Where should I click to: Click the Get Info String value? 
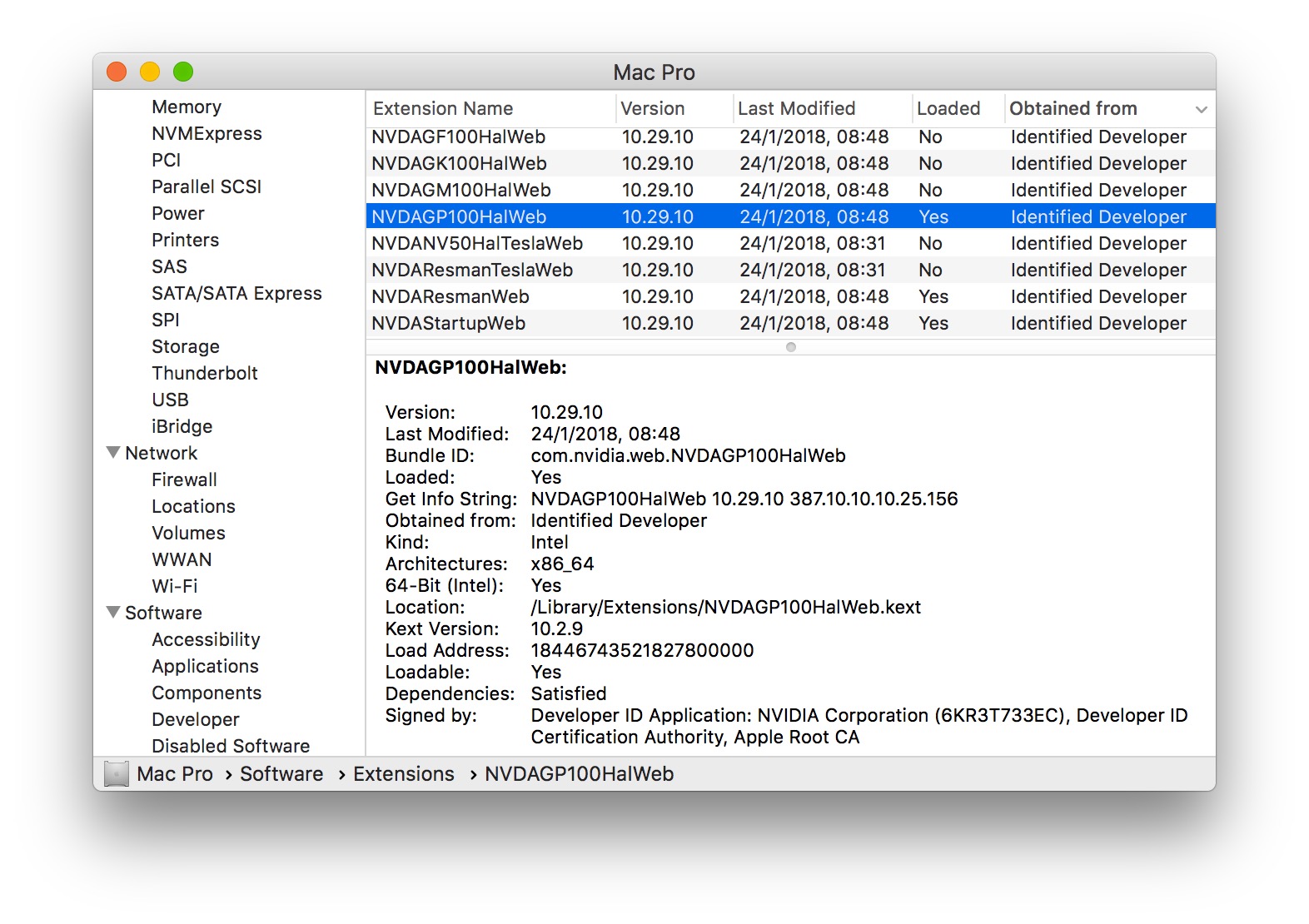[x=744, y=499]
